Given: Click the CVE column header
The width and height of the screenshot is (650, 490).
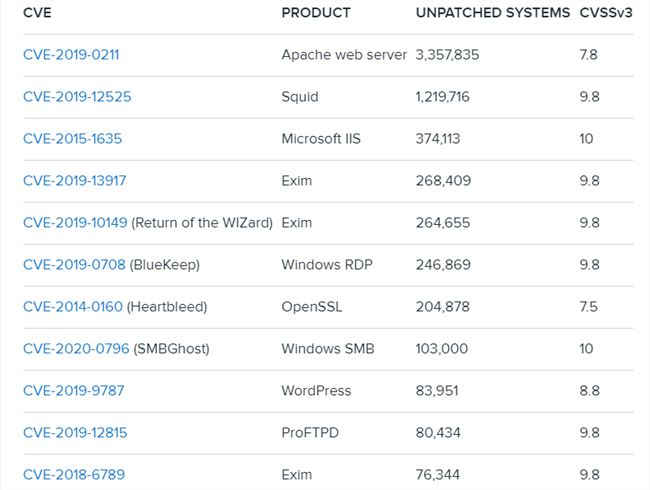Looking at the screenshot, I should click(x=37, y=13).
